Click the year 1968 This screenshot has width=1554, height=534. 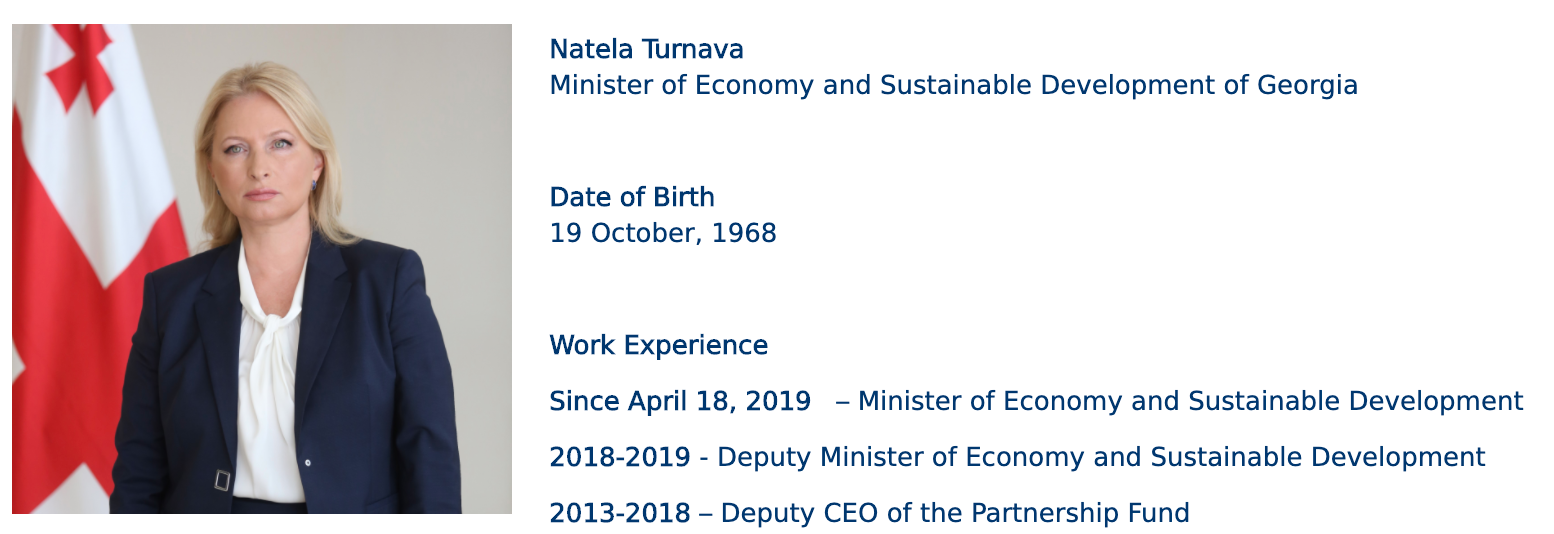point(744,234)
